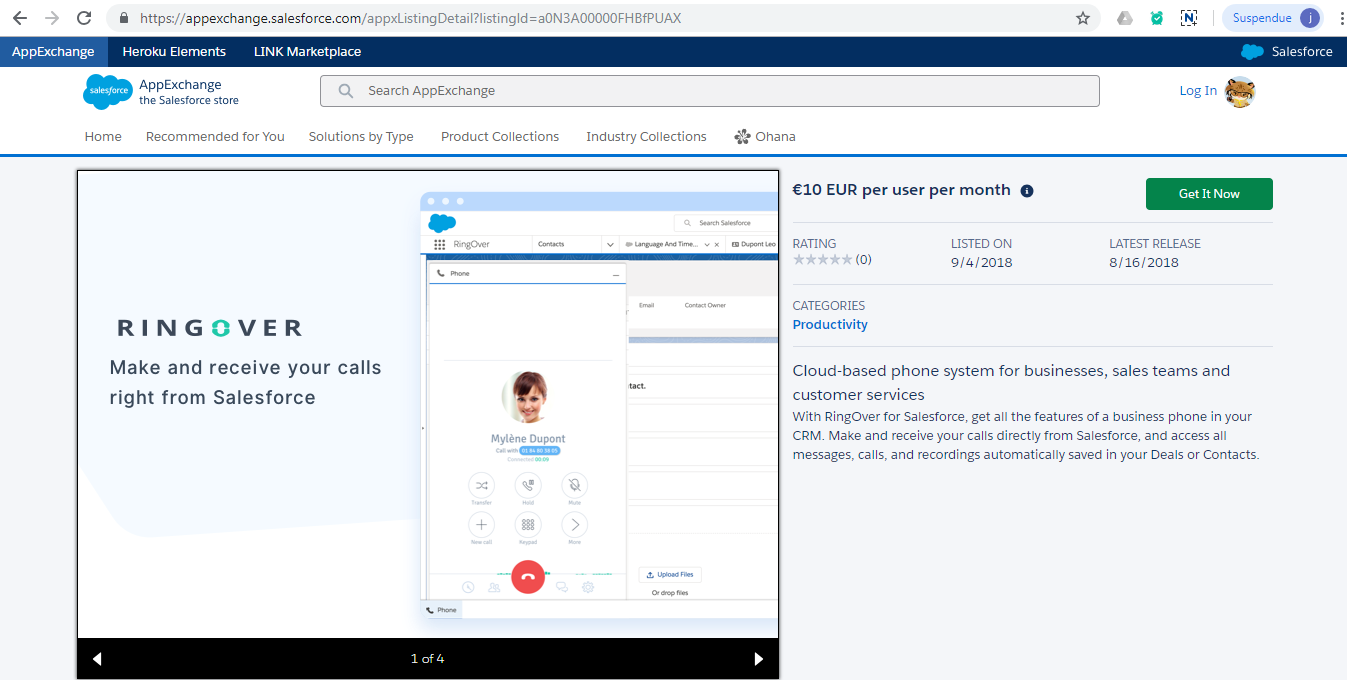
Task: Click the AppExchange the Salesforce store title
Action: (189, 92)
